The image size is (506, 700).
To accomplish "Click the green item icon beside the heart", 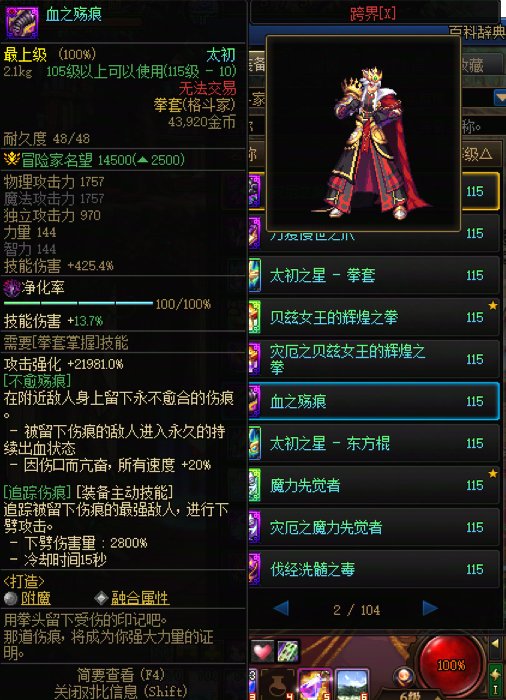I will (x=287, y=651).
